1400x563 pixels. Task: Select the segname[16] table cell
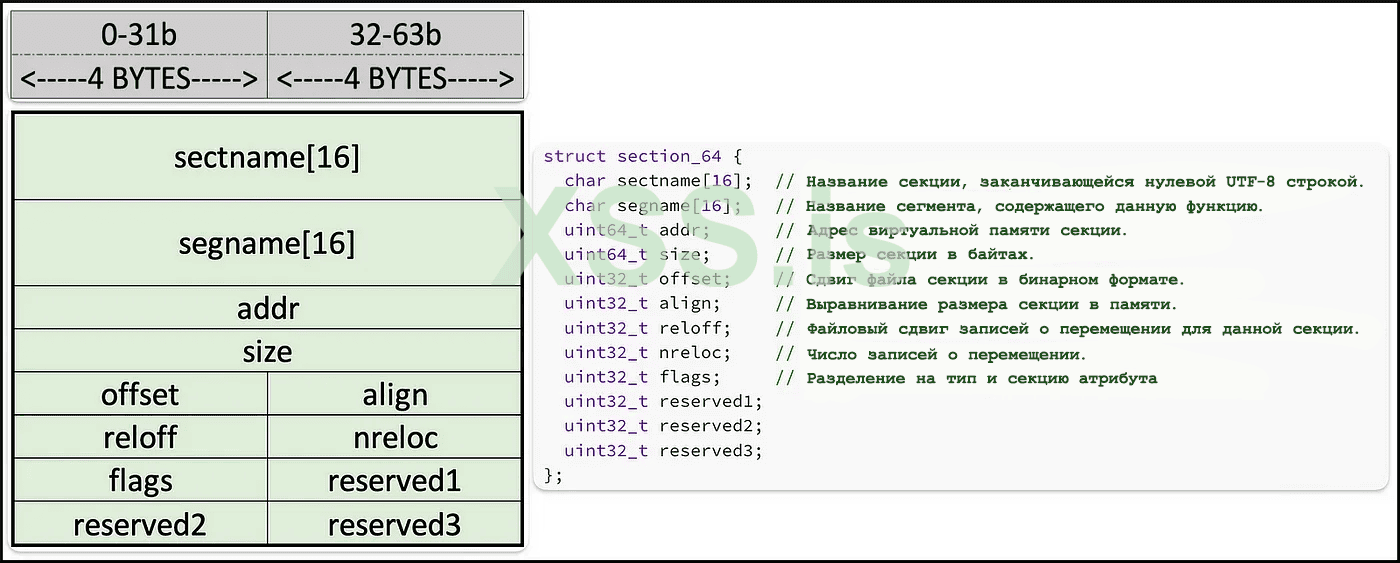267,243
